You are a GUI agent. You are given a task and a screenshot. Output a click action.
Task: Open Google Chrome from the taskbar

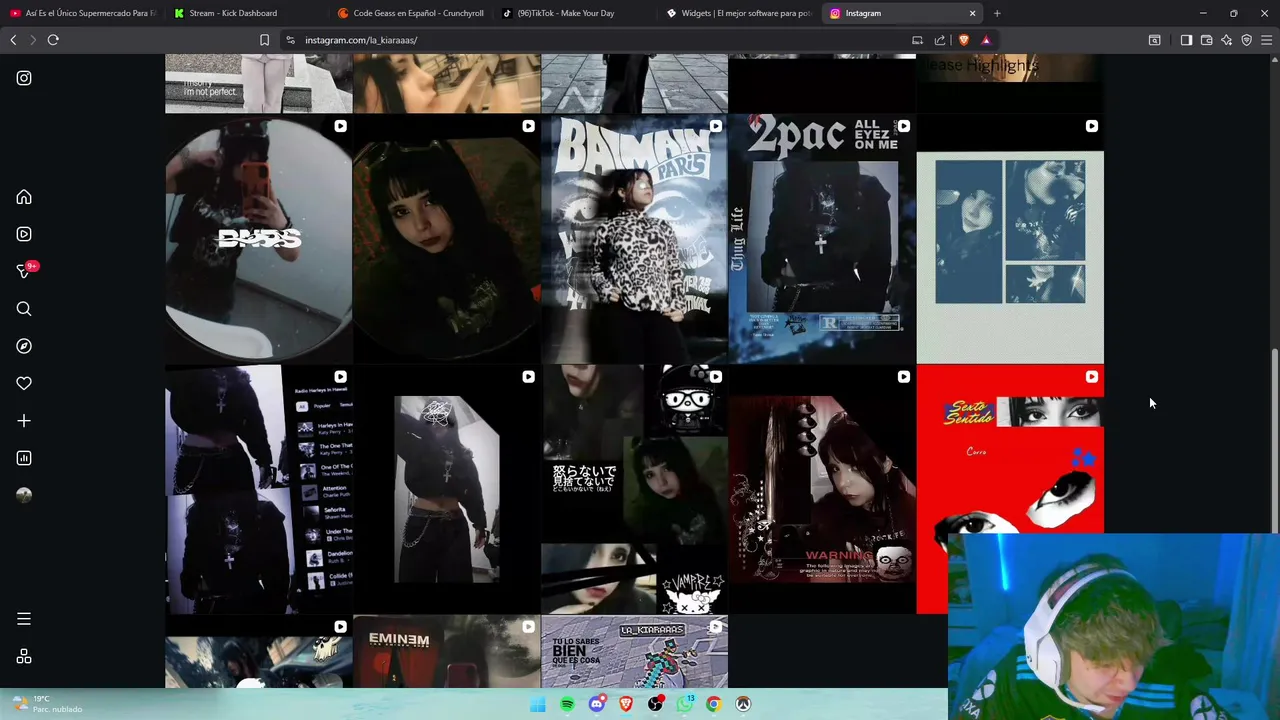714,704
